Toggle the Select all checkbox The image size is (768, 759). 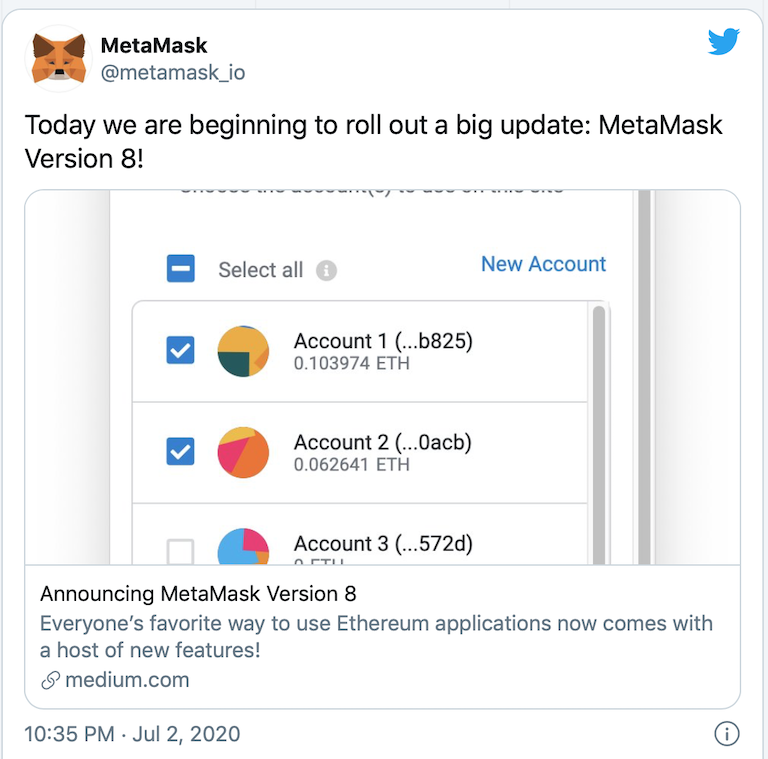[x=181, y=270]
